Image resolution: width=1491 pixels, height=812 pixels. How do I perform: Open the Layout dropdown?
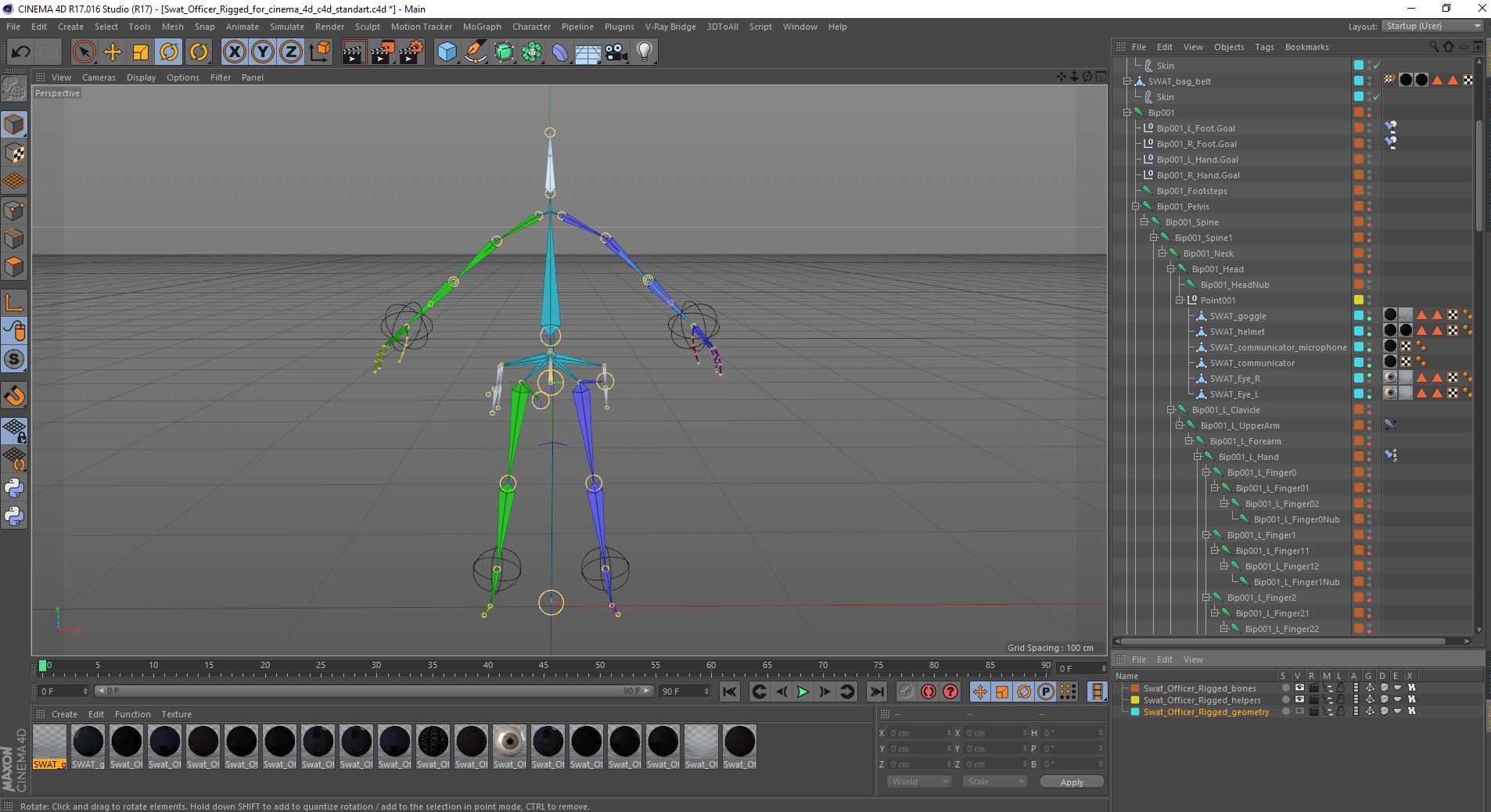click(x=1433, y=27)
